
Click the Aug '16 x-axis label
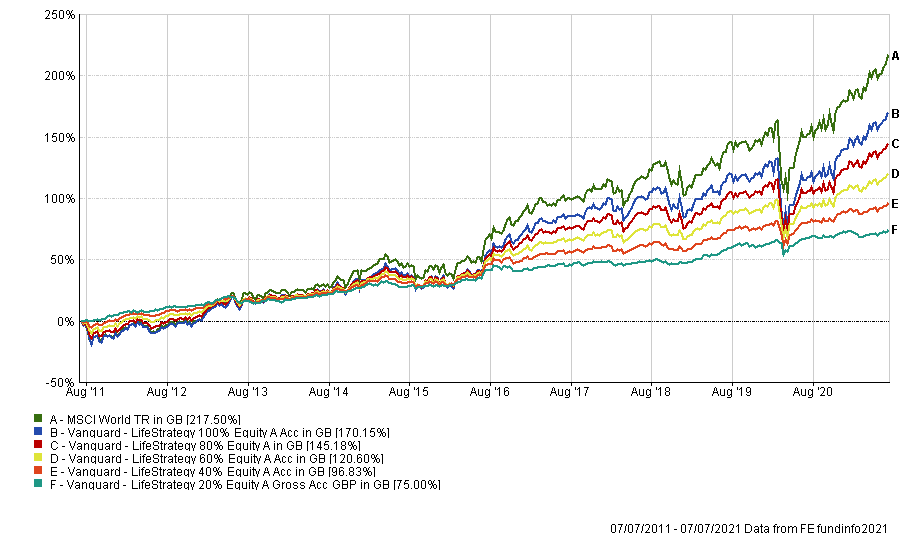coord(490,392)
